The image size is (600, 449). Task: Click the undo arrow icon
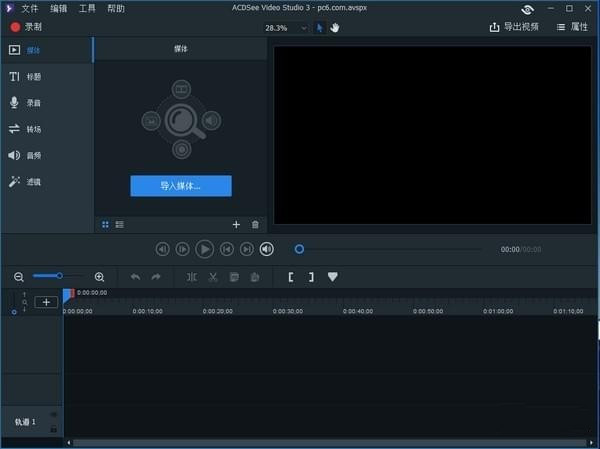[135, 277]
